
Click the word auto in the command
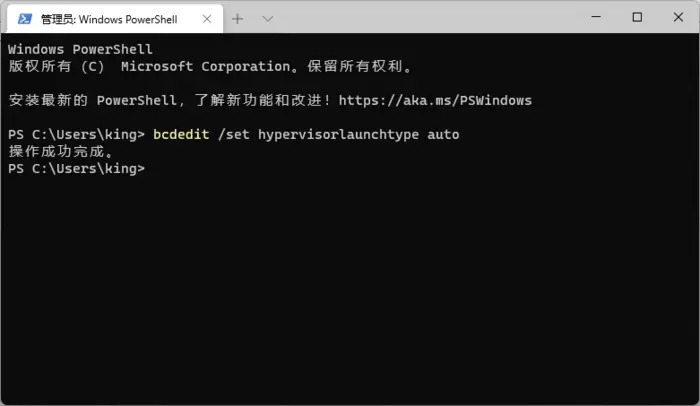point(443,134)
